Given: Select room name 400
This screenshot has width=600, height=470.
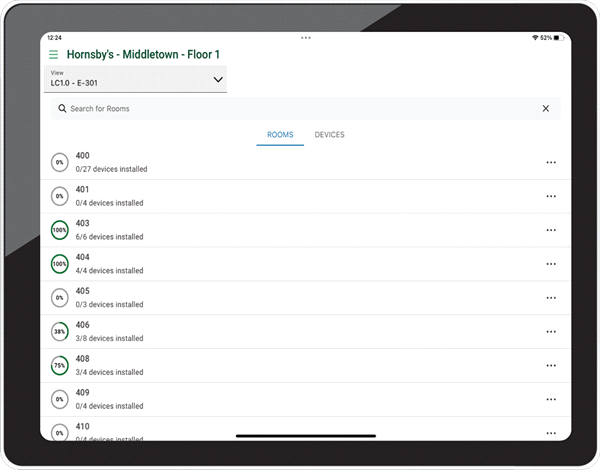Looking at the screenshot, I should (82, 156).
